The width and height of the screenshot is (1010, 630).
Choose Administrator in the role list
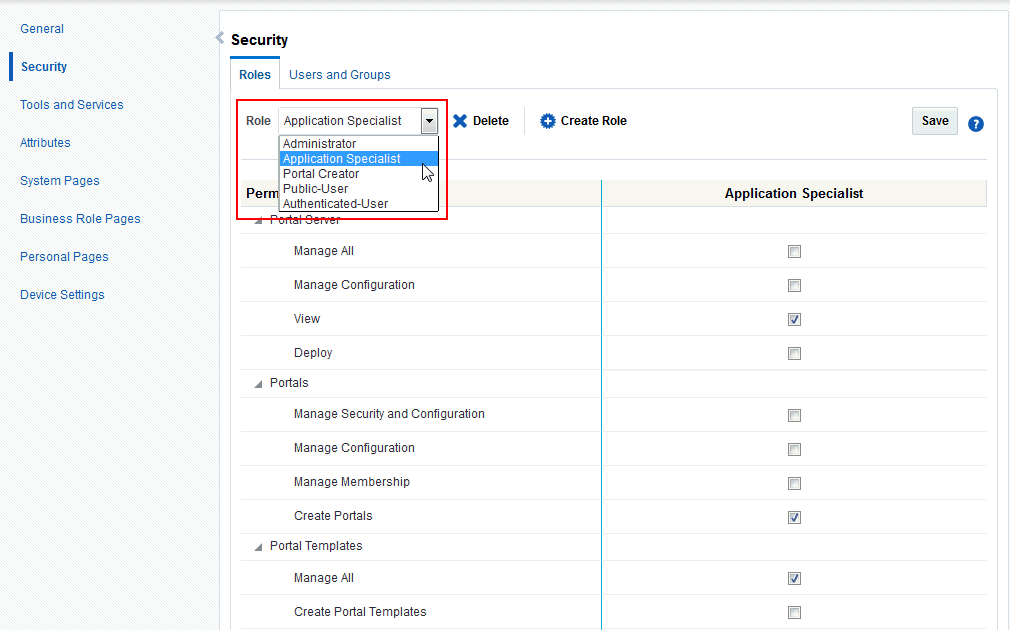click(x=319, y=144)
